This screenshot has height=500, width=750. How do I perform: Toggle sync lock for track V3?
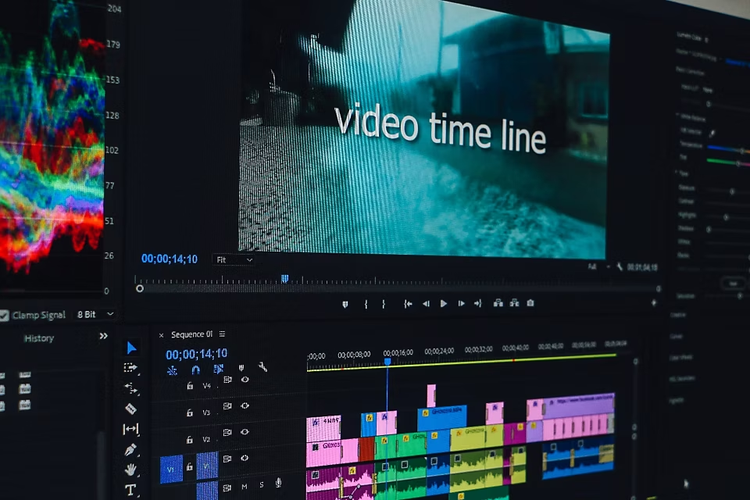pos(227,406)
